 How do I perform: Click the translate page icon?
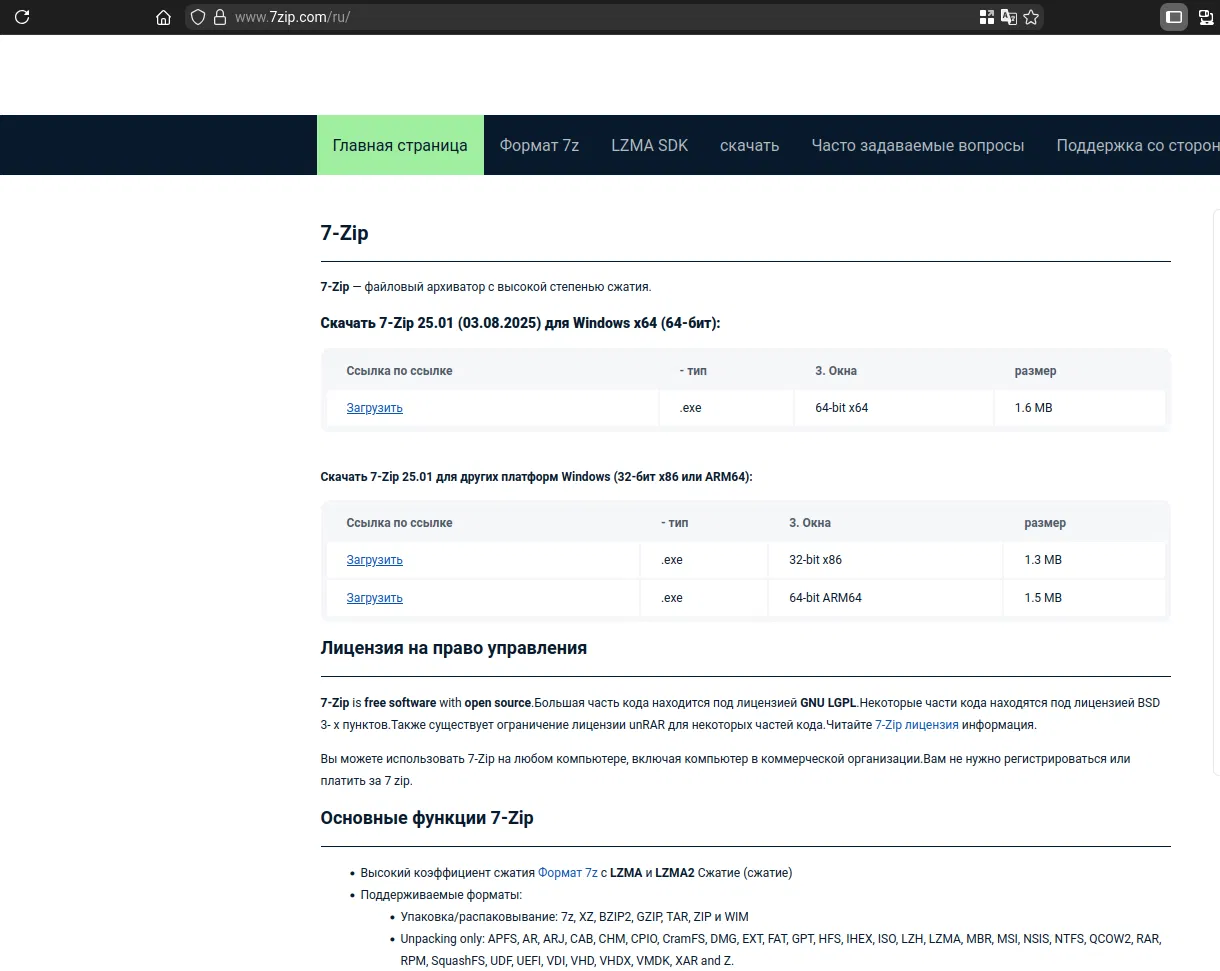1009,17
